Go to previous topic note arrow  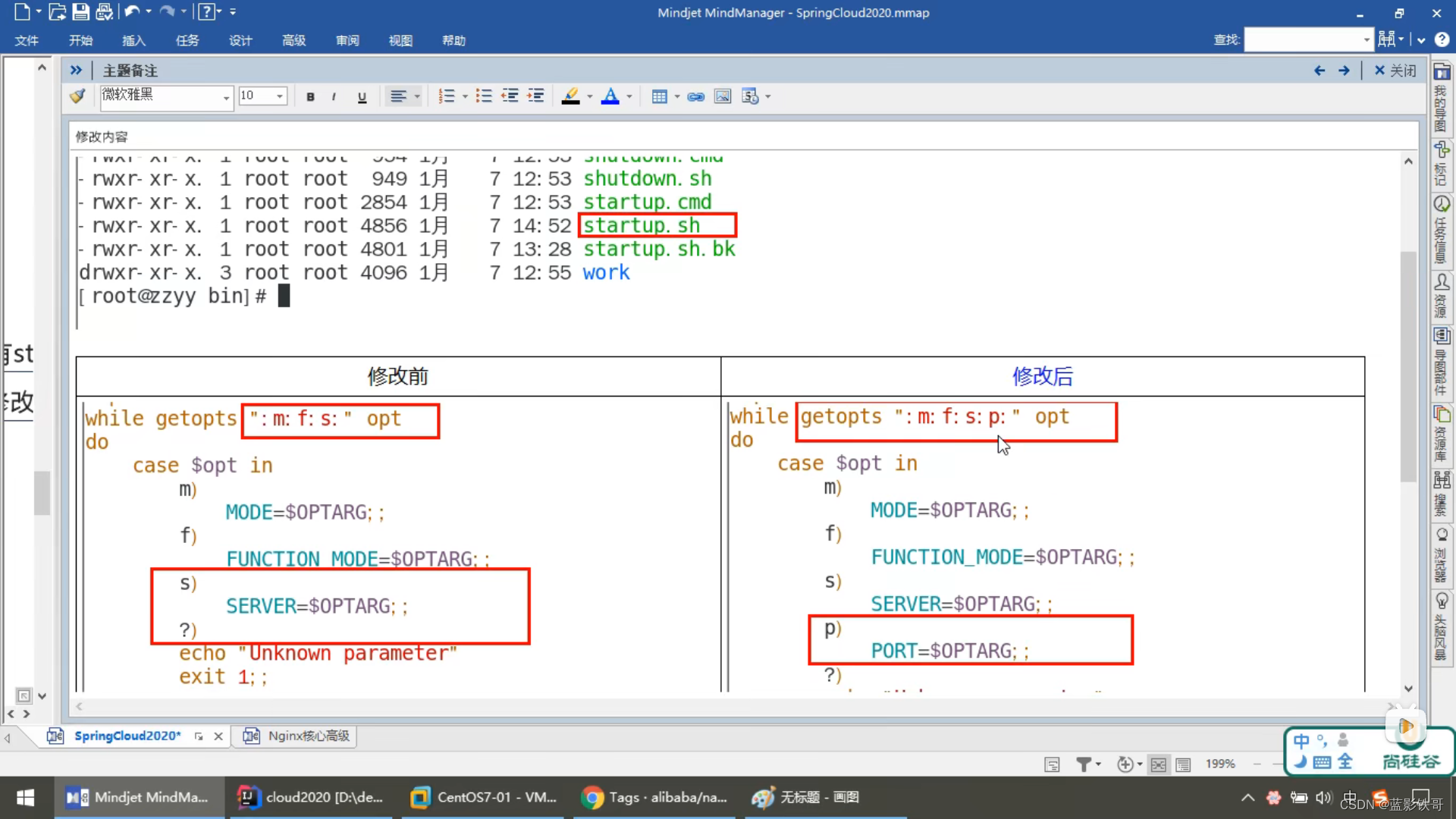click(1319, 71)
